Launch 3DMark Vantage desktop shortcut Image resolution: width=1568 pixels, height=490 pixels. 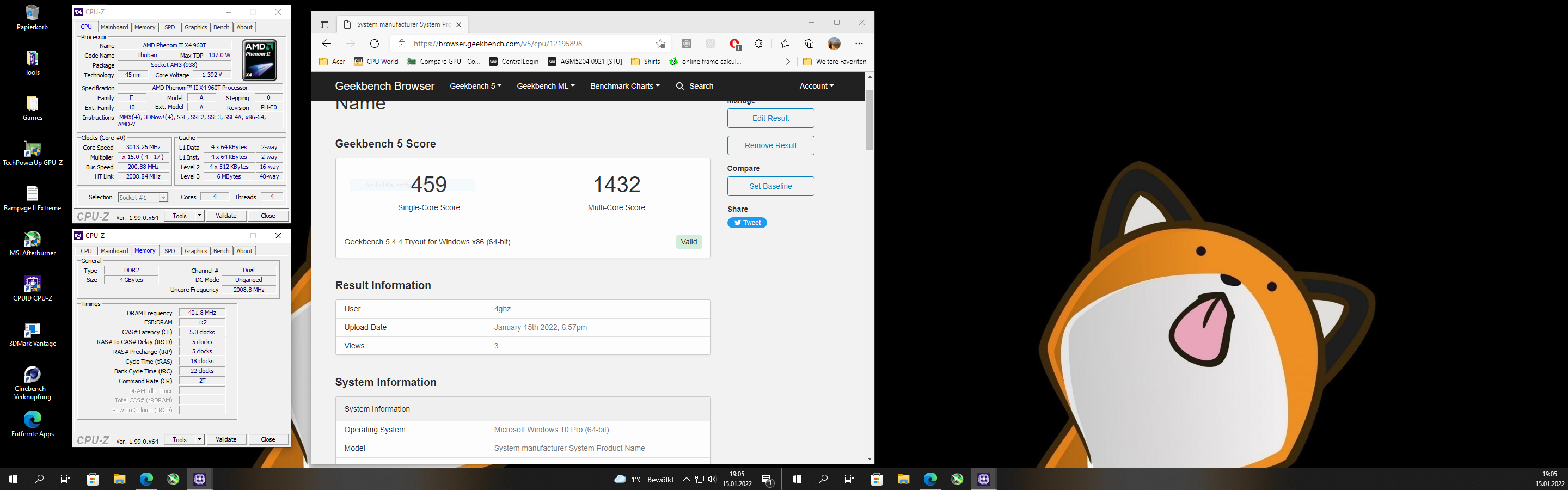[x=32, y=334]
